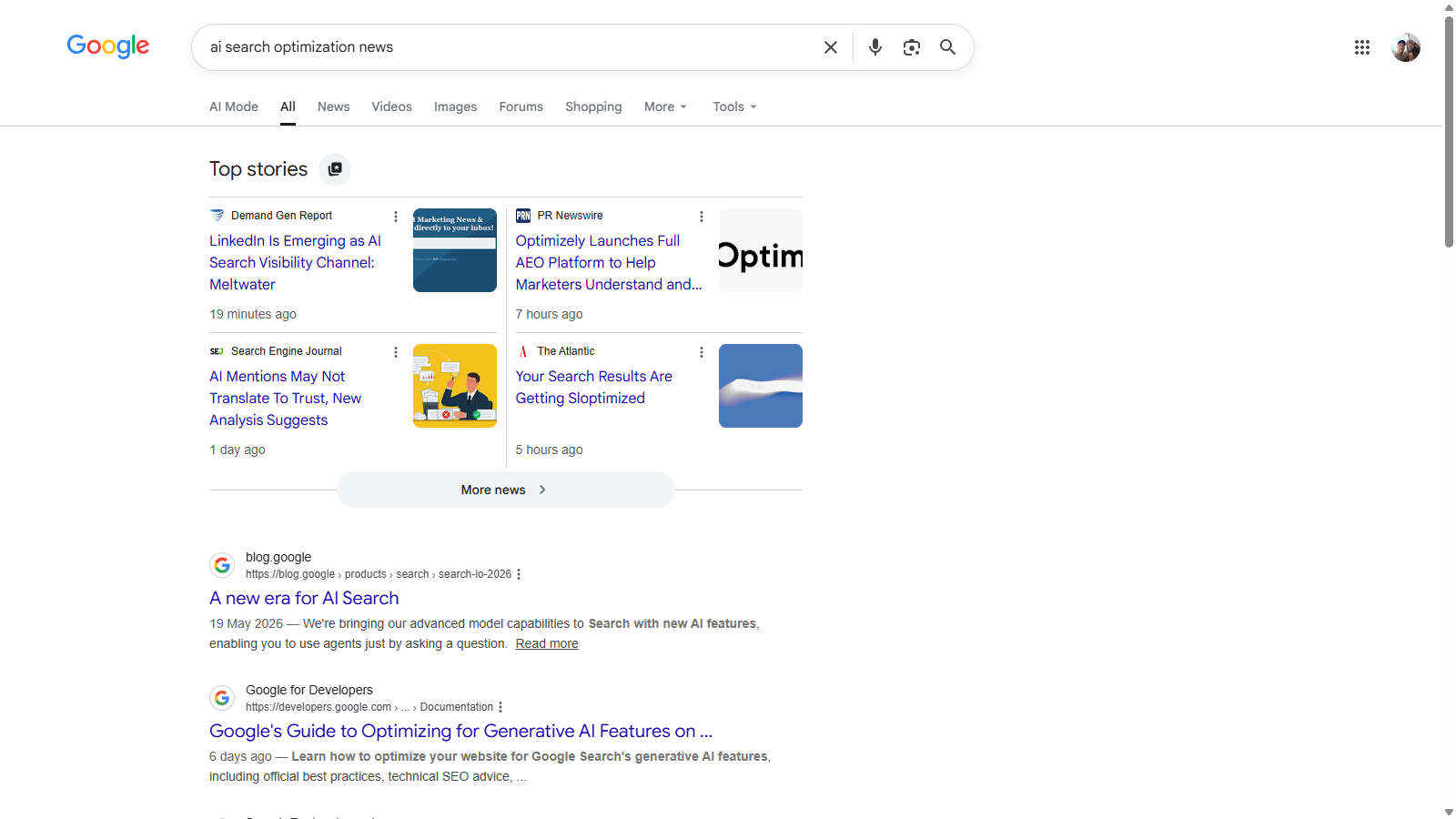Submit search with magnifier icon
Image resolution: width=1456 pixels, height=819 pixels.
[x=947, y=47]
